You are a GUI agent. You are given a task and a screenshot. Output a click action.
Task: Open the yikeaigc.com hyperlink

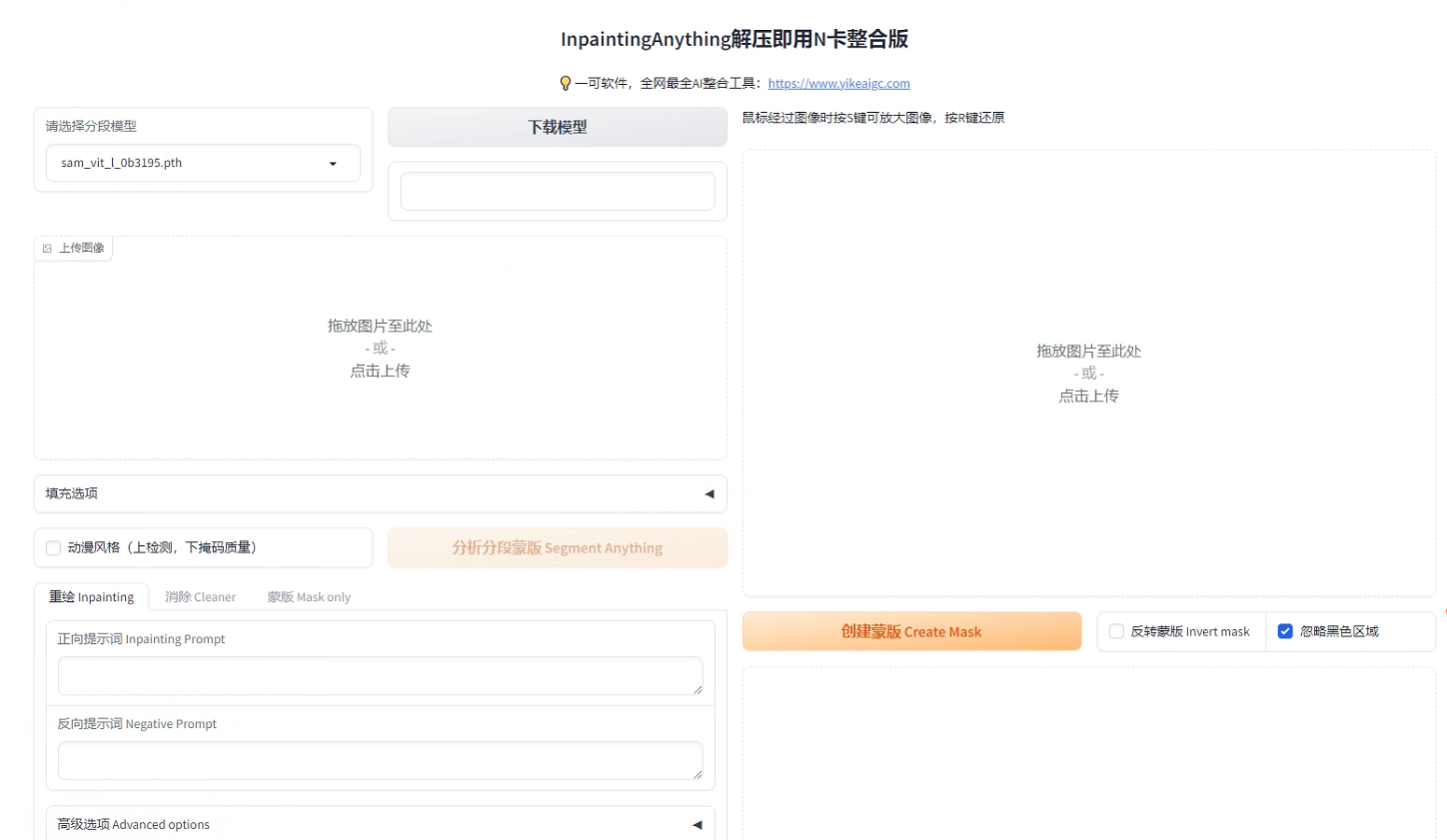coord(838,84)
